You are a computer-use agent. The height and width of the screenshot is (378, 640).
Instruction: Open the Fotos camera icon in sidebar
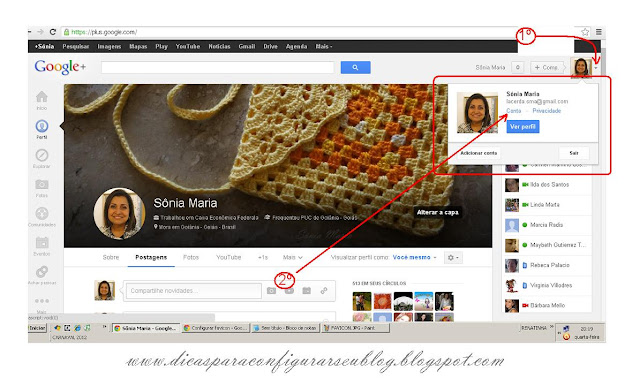point(42,185)
